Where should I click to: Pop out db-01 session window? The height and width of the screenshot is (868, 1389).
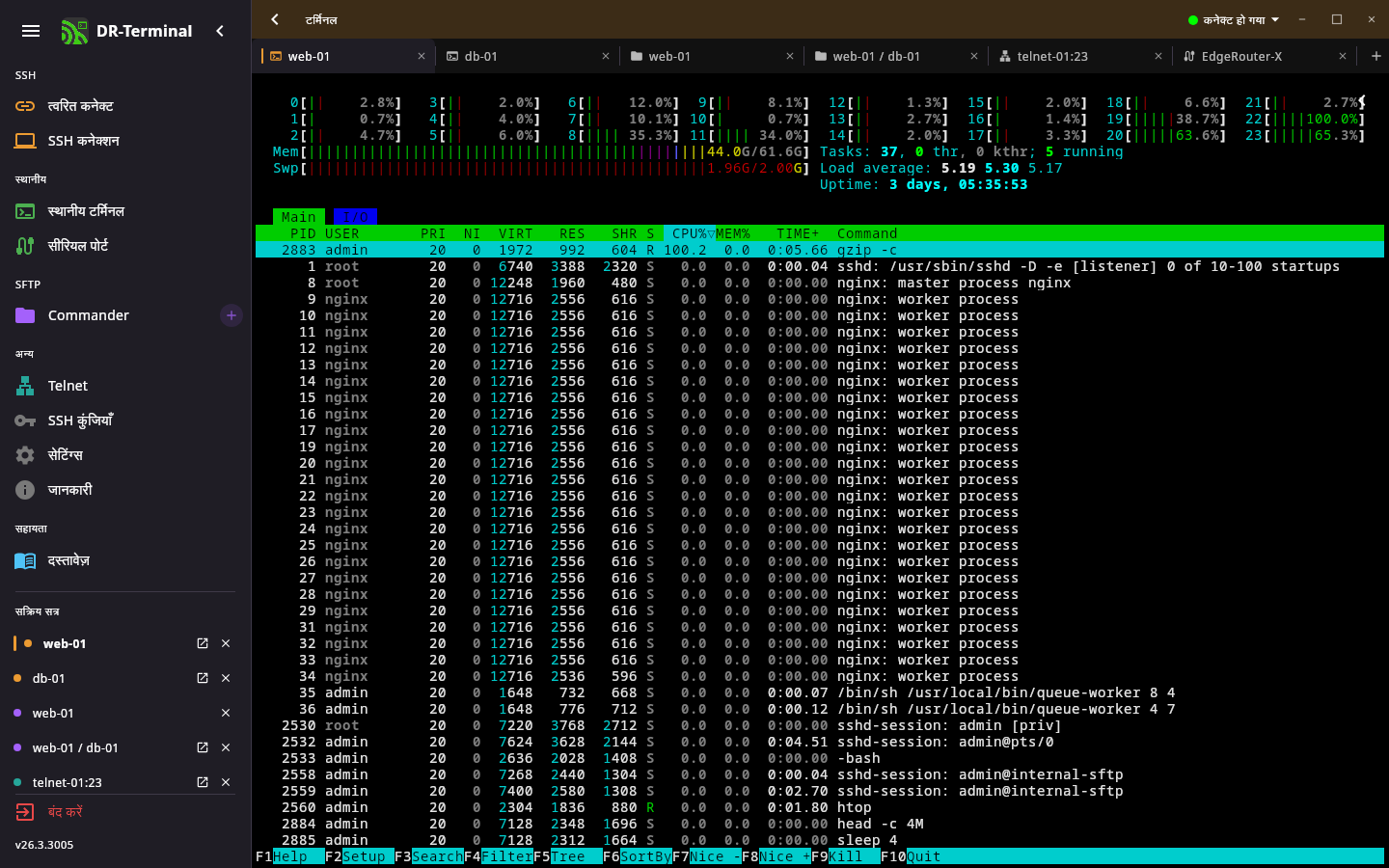coord(203,678)
